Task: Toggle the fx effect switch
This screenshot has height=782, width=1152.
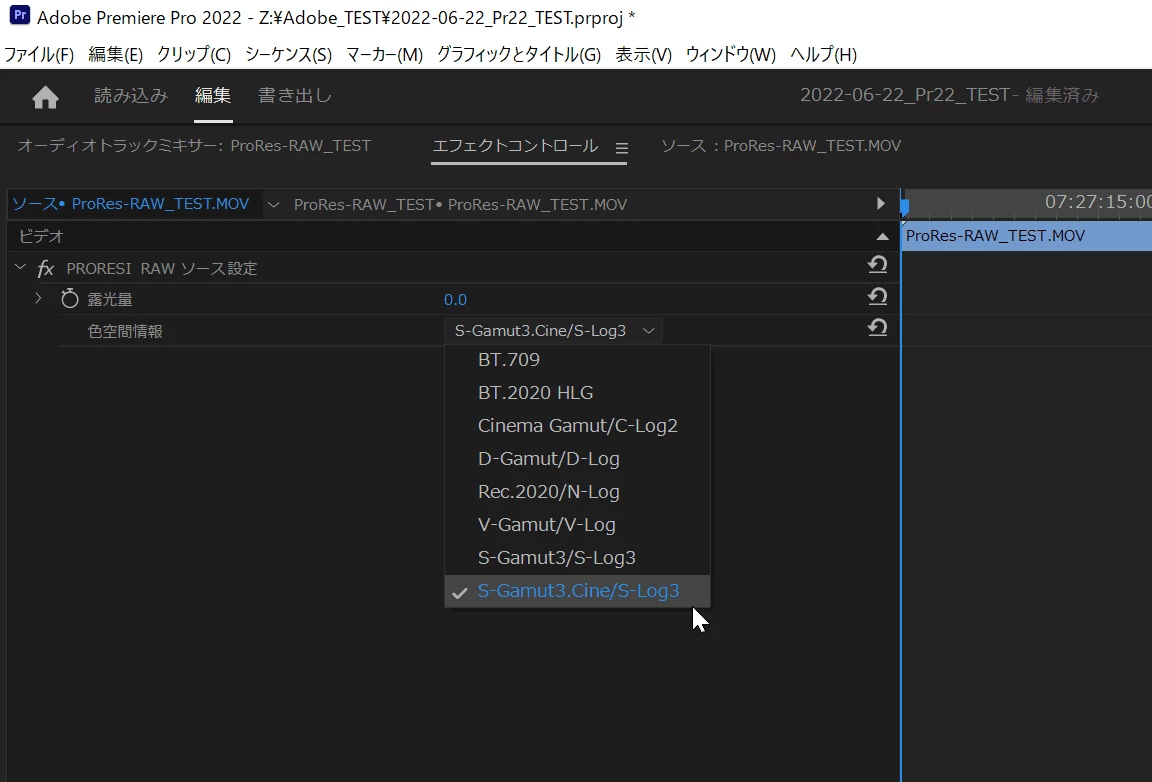Action: point(46,268)
